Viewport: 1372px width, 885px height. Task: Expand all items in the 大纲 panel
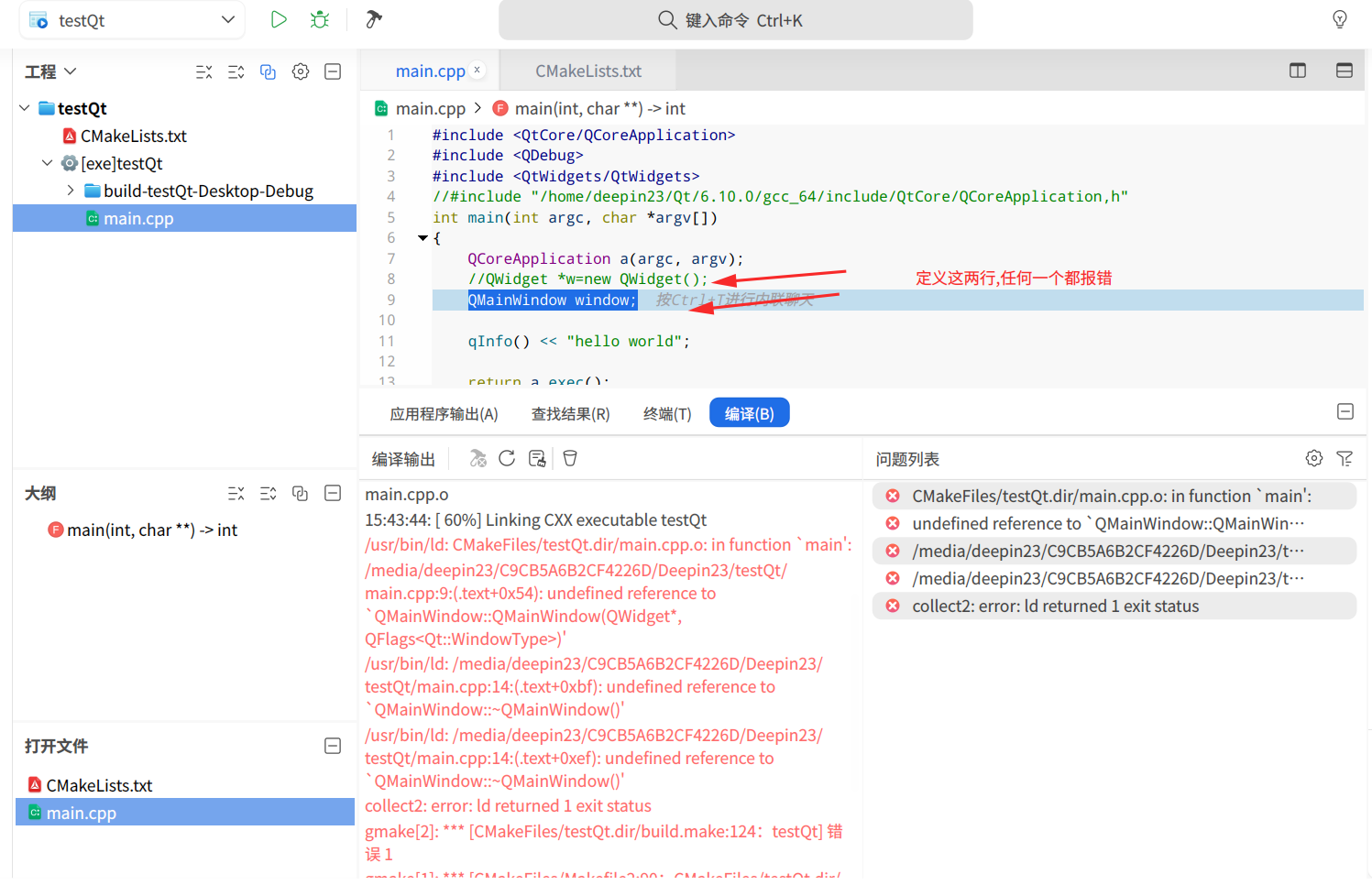pyautogui.click(x=269, y=494)
